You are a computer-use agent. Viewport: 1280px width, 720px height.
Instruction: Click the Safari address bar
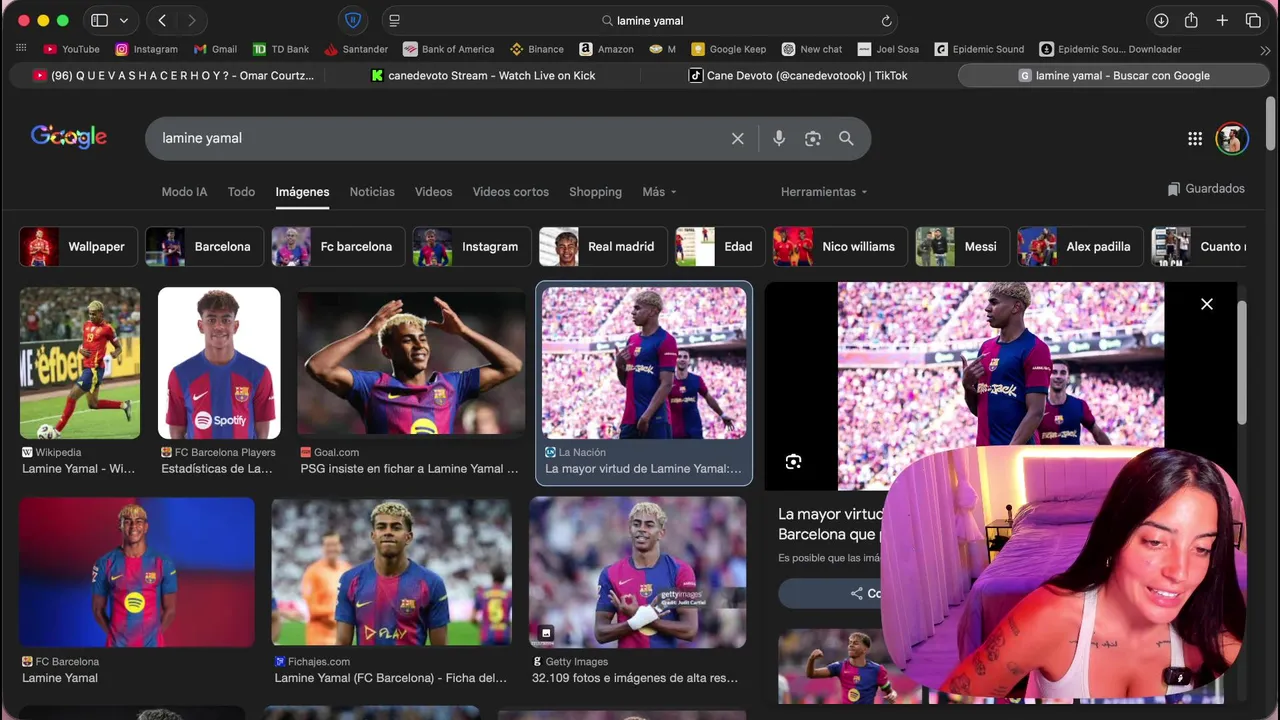(x=640, y=20)
